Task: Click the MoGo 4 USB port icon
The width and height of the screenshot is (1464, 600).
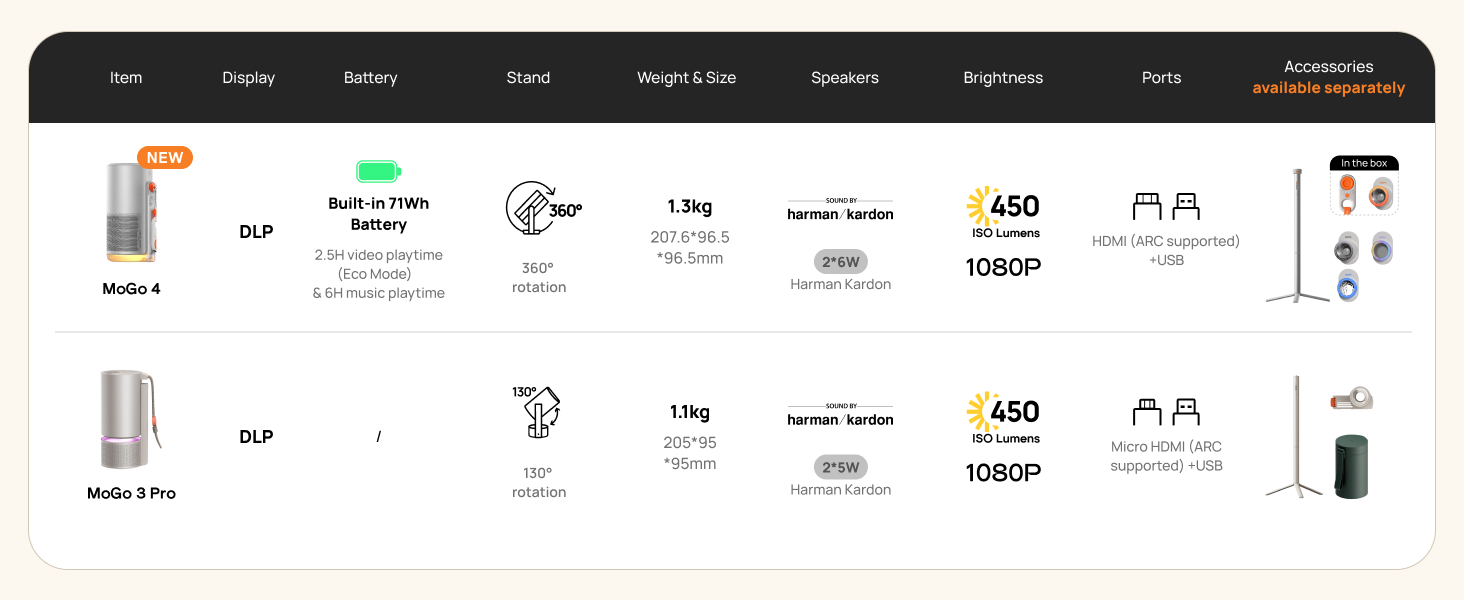Action: pos(1185,207)
